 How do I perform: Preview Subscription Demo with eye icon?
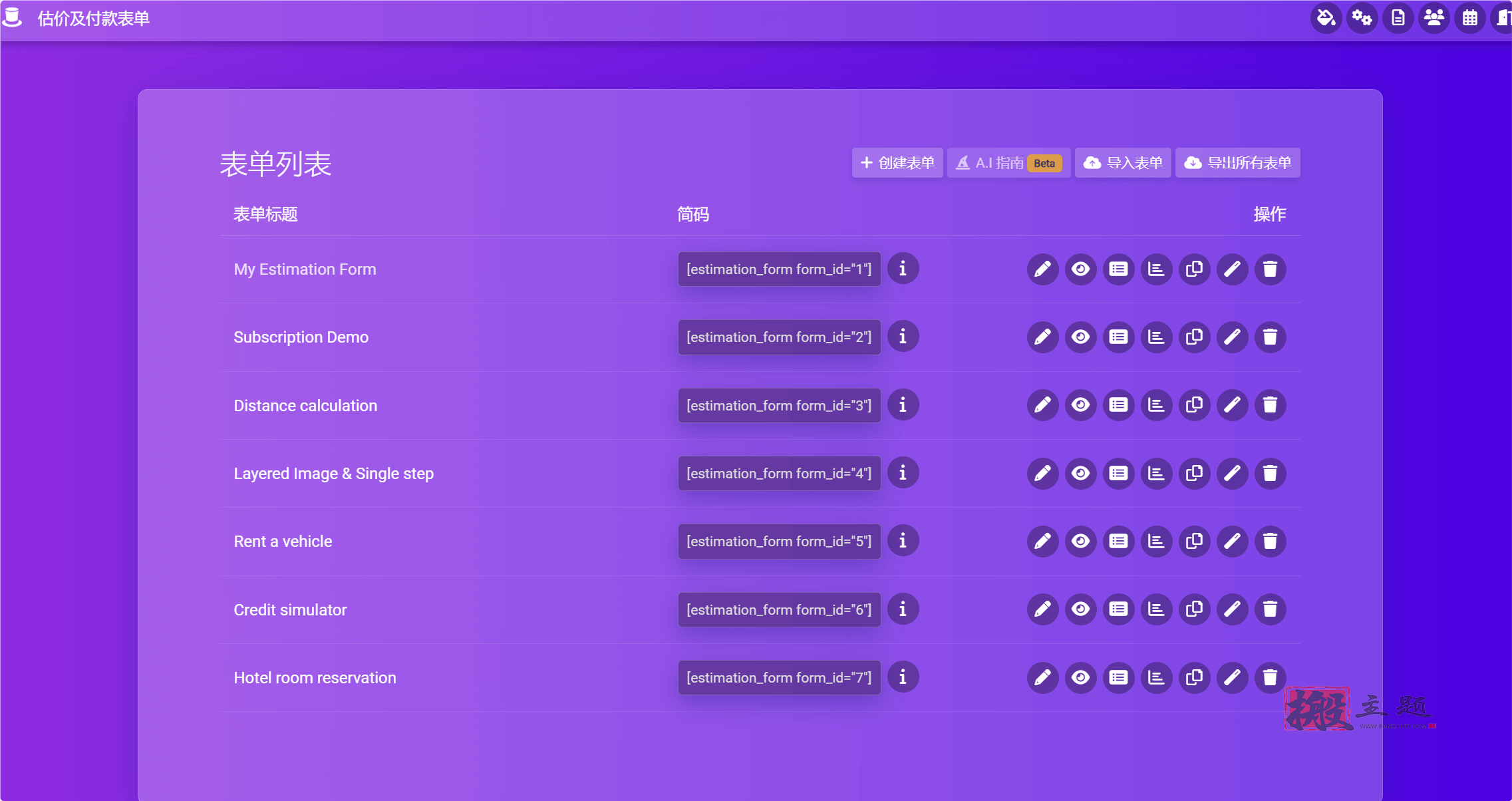(1080, 337)
